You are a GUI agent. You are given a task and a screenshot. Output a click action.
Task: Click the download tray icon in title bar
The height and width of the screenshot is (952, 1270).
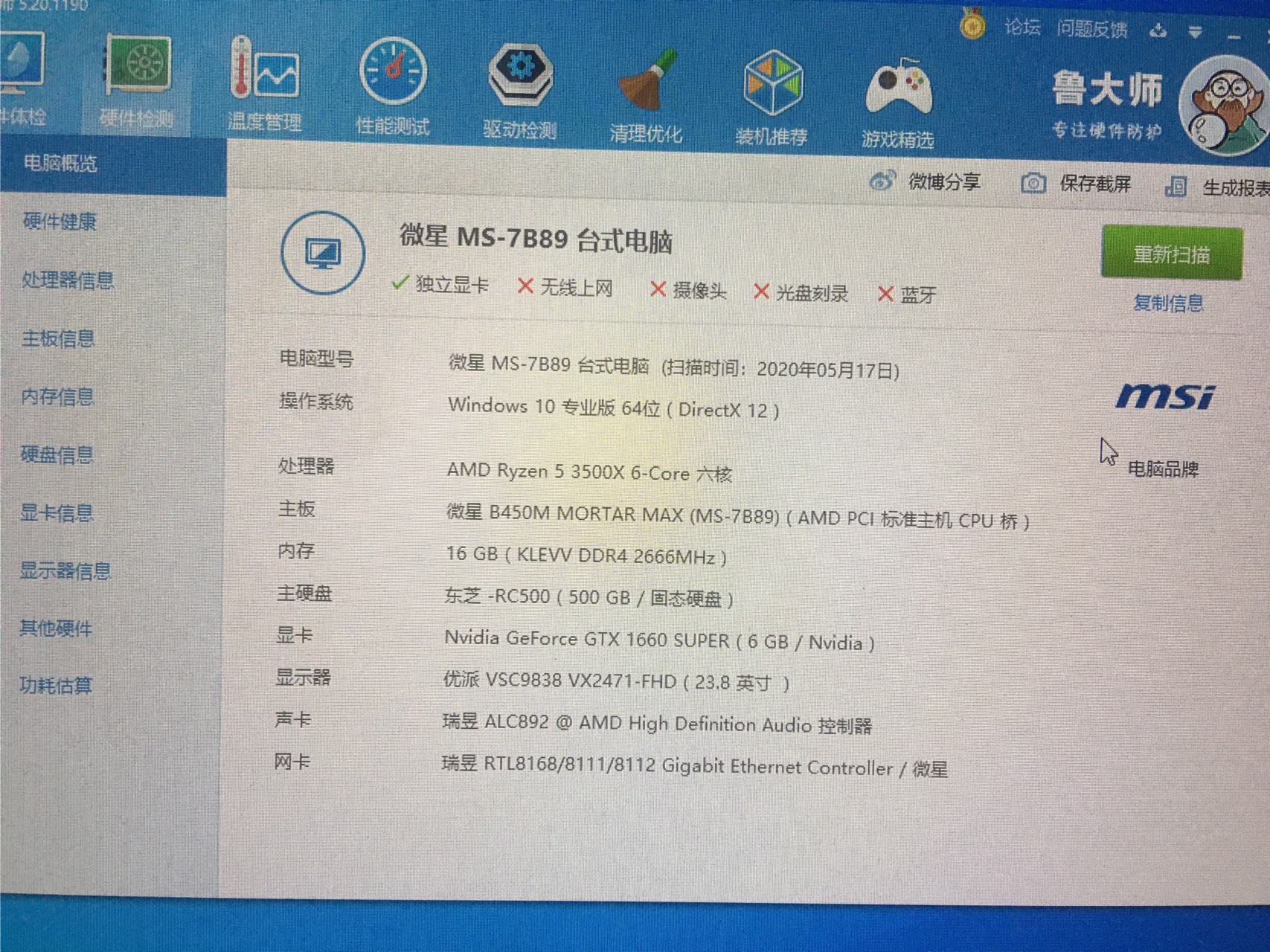click(x=1158, y=30)
